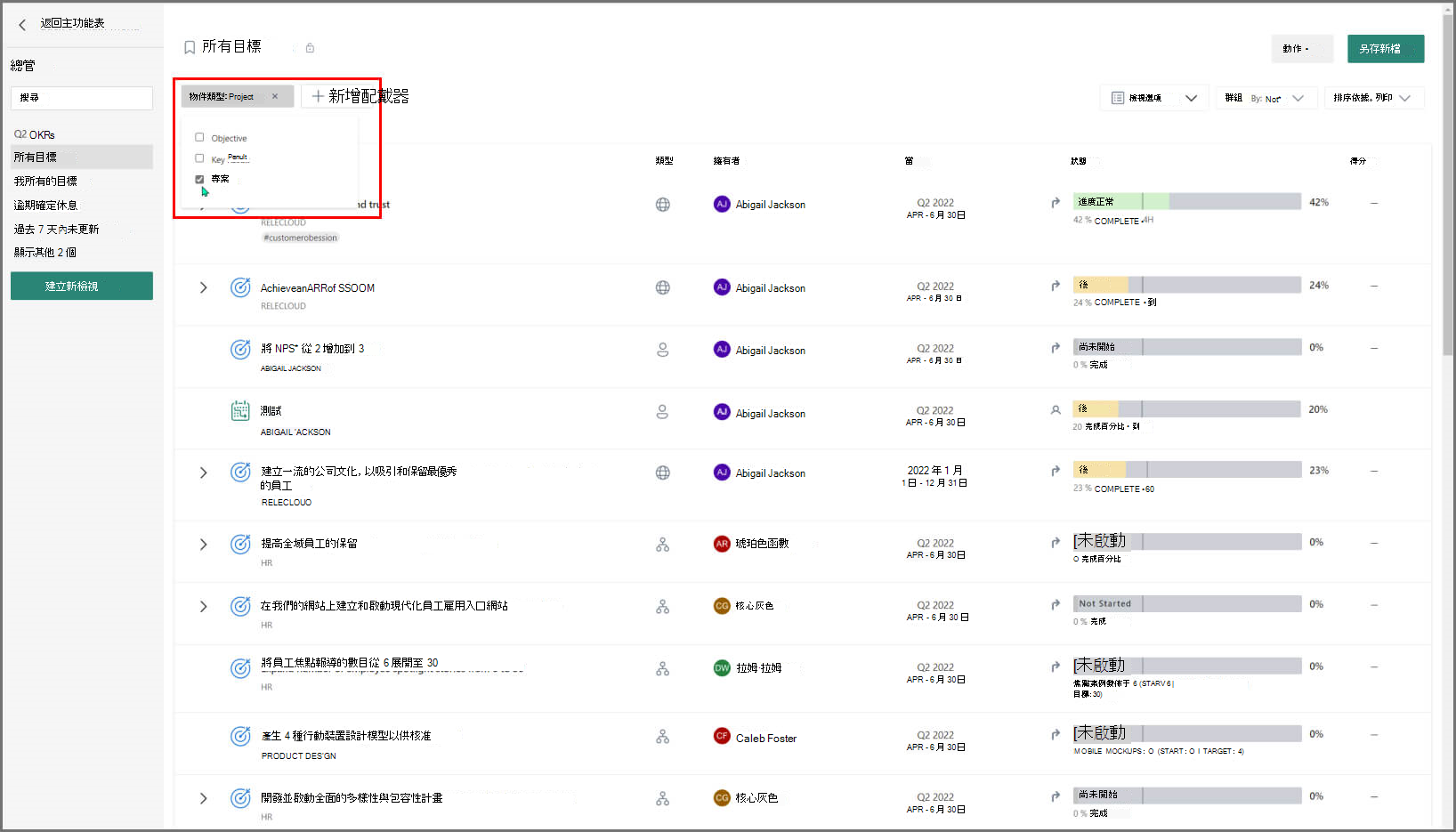This screenshot has width=1456, height=832.
Task: Select 逾期確定休息 view
Action: (x=45, y=205)
